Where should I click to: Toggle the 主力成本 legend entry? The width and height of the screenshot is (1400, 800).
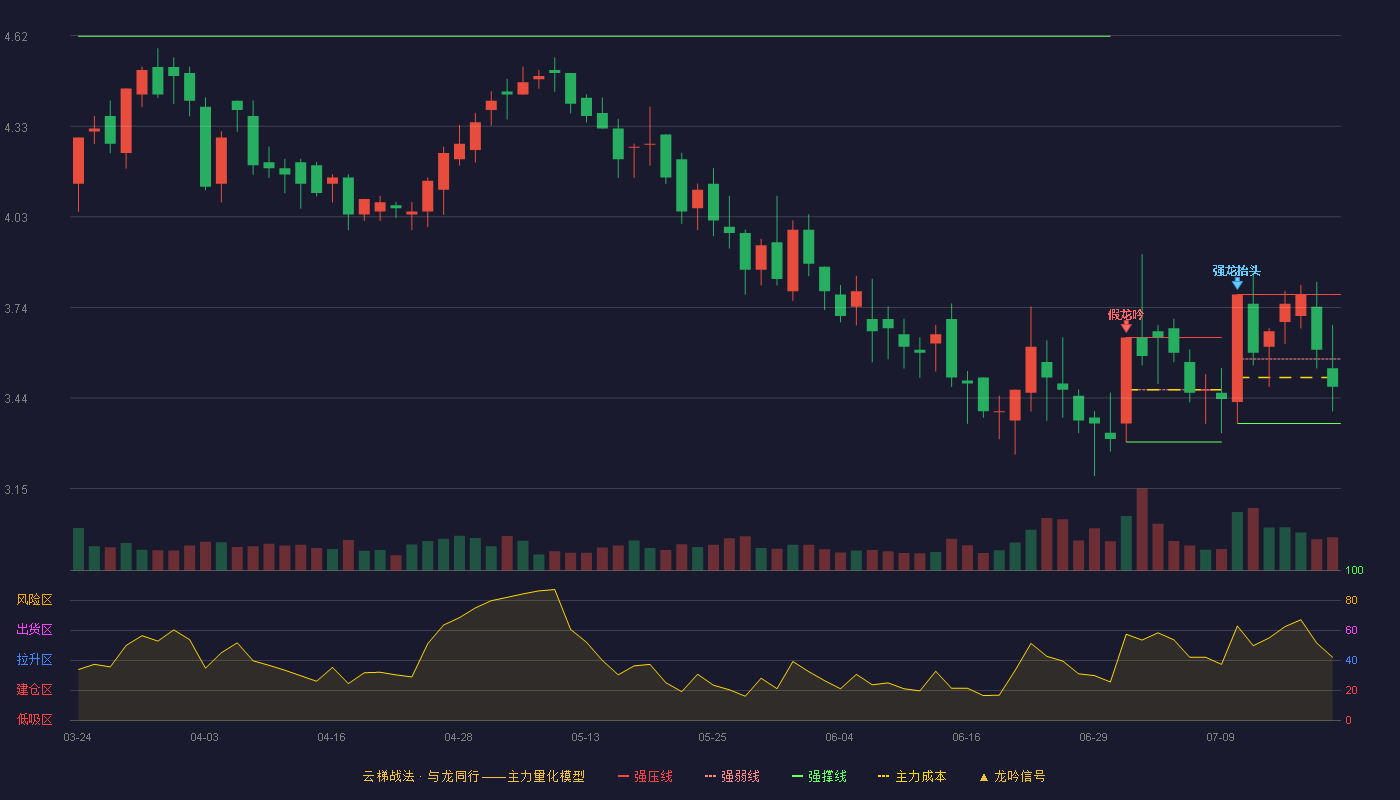click(912, 776)
